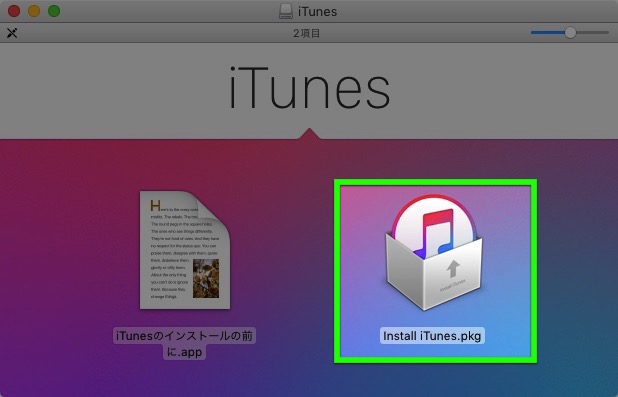Click the iTunes disk icon in title bar
Screen dimensions: 618x397
point(286,11)
